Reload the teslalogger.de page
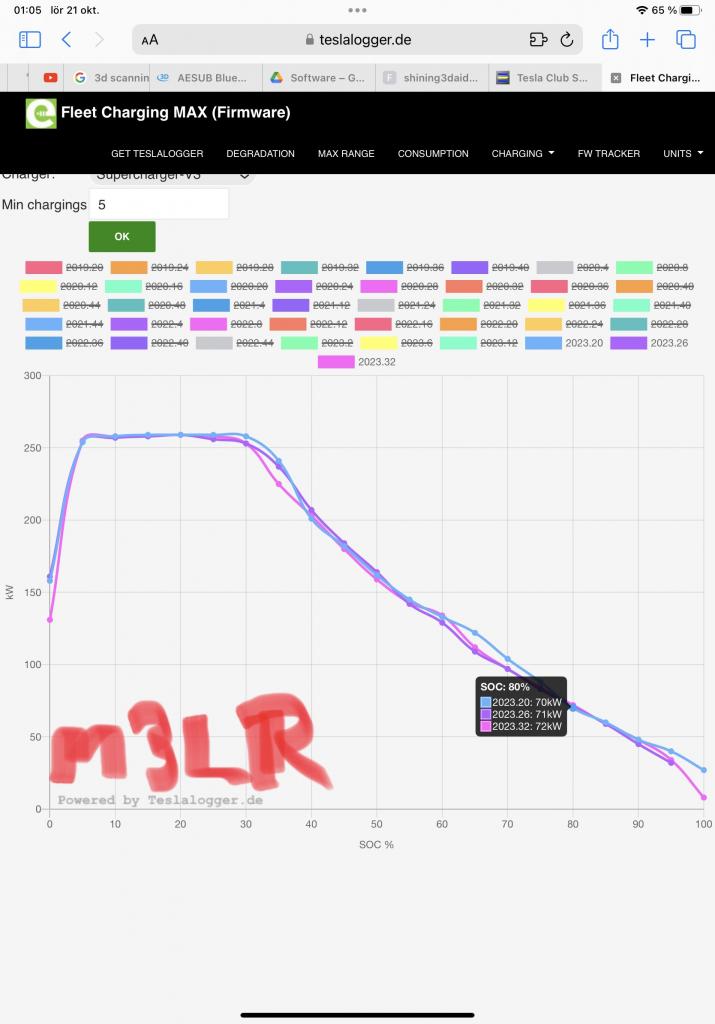This screenshot has height=1024, width=715. point(567,40)
